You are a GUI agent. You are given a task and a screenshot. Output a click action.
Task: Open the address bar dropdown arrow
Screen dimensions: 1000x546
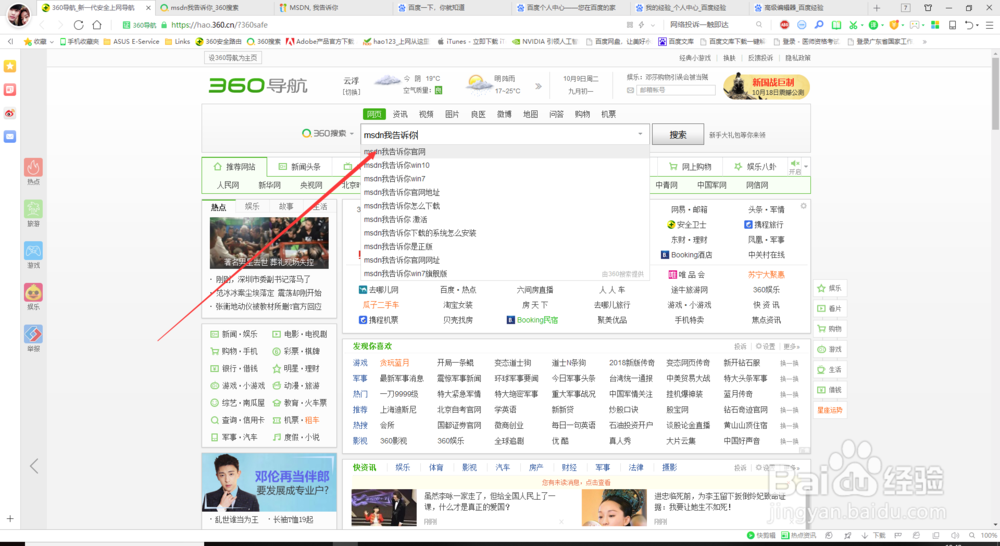tap(652, 25)
